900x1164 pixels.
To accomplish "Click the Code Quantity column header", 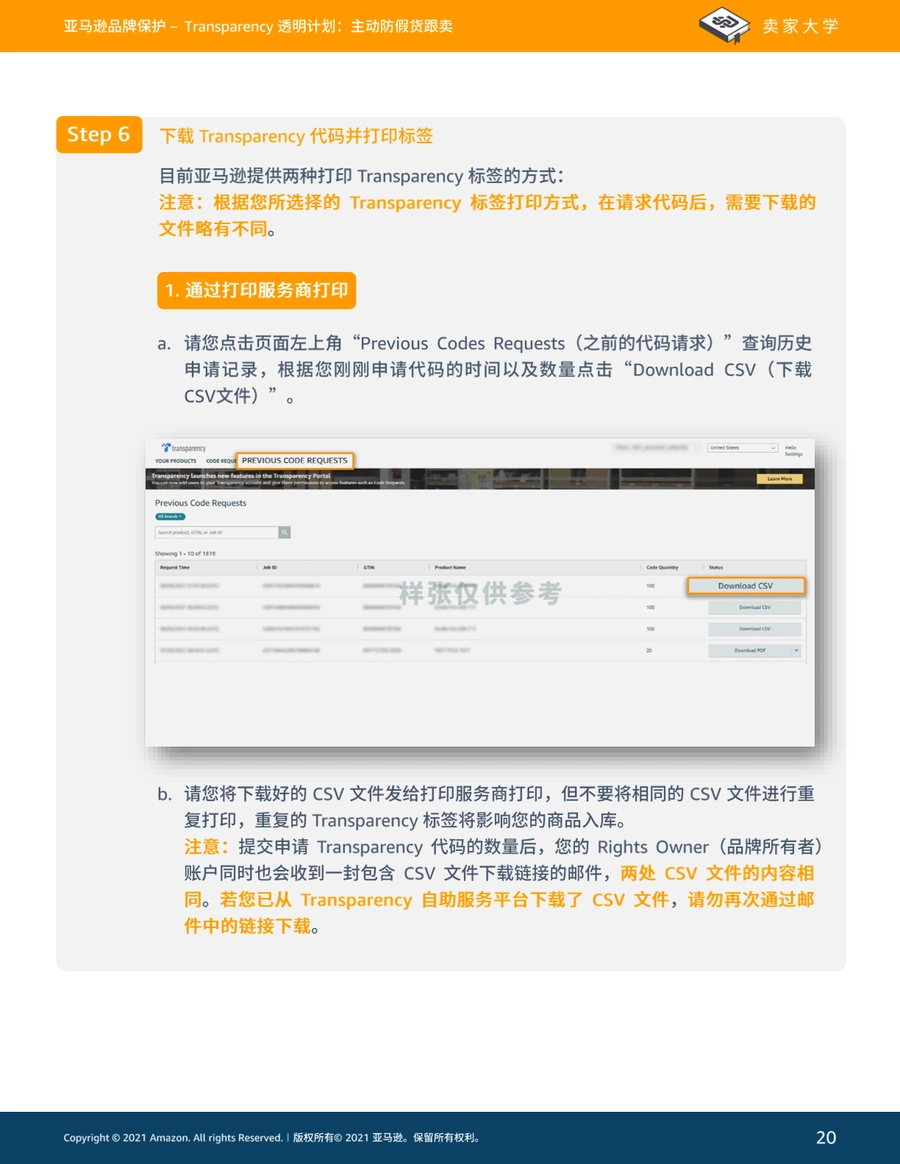I will coord(662,567).
